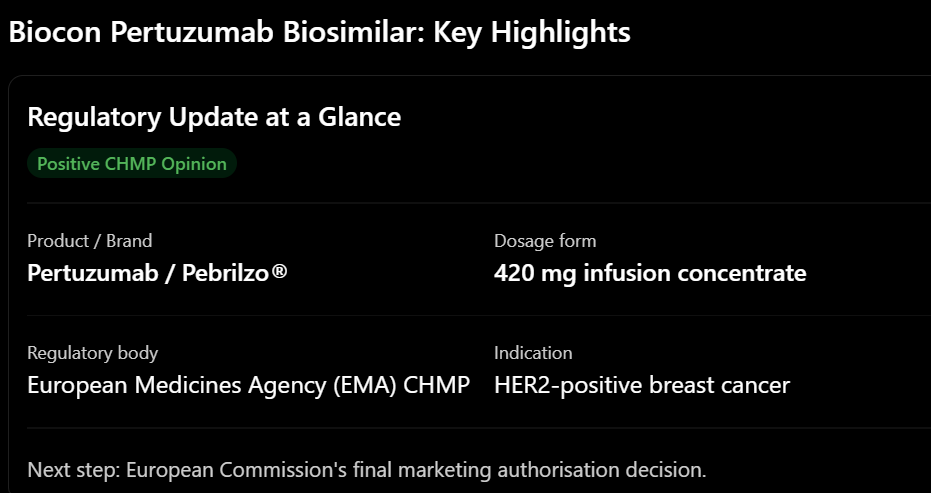Click the Product / Brand label
Viewport: 931px width, 493px height.
click(x=90, y=241)
